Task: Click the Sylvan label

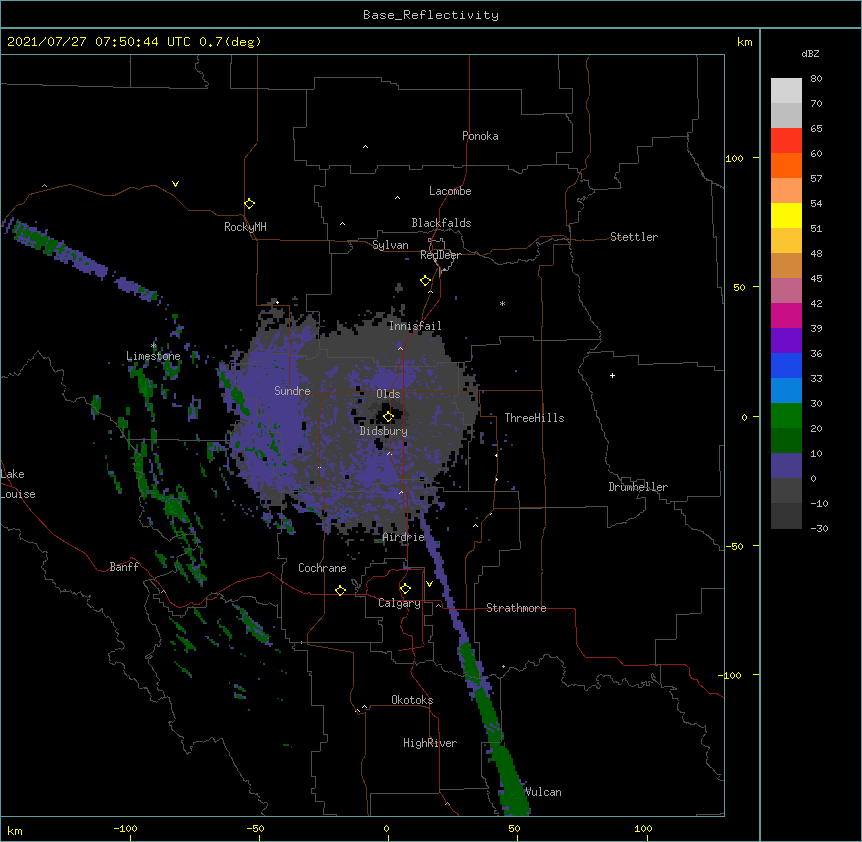Action: click(x=390, y=245)
